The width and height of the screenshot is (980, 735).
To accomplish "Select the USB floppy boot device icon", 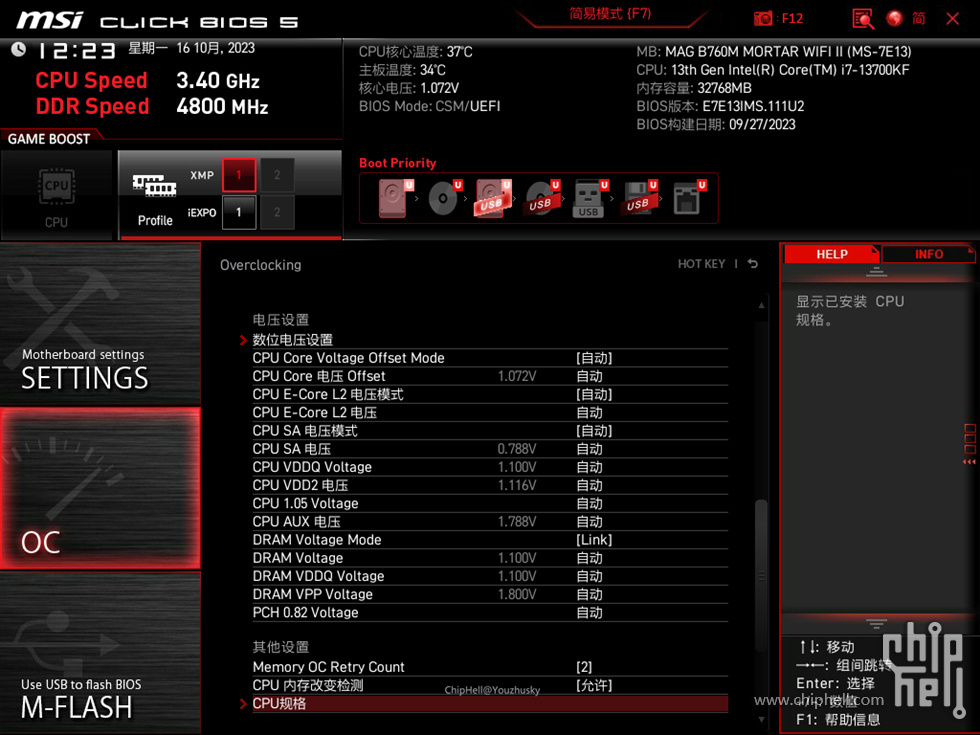I will point(638,198).
